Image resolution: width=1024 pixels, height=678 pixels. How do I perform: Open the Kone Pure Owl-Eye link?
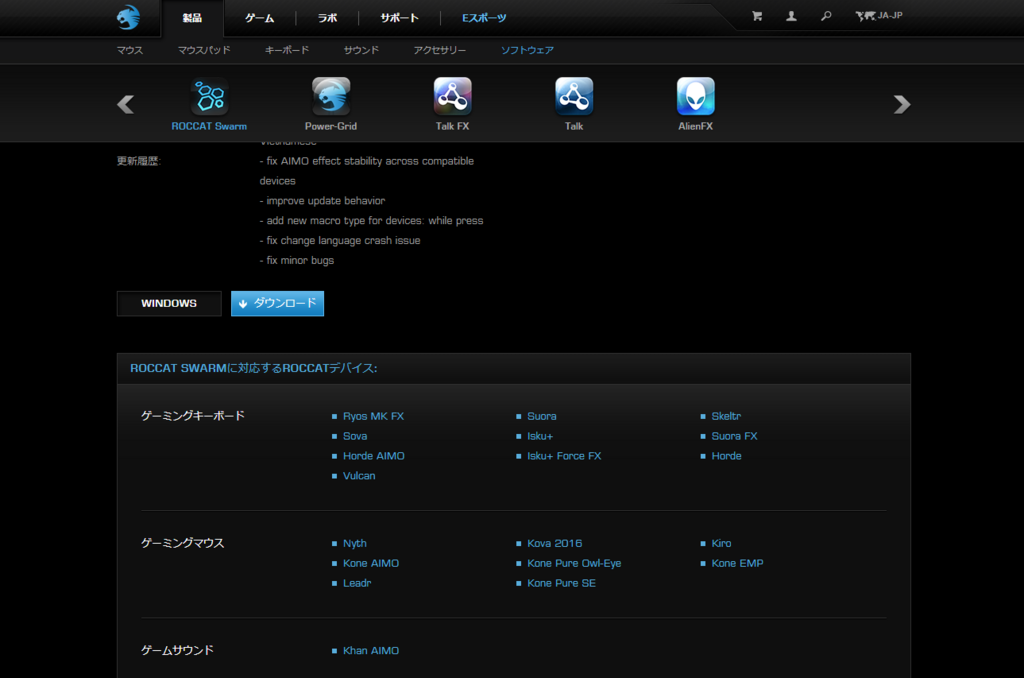[x=574, y=563]
